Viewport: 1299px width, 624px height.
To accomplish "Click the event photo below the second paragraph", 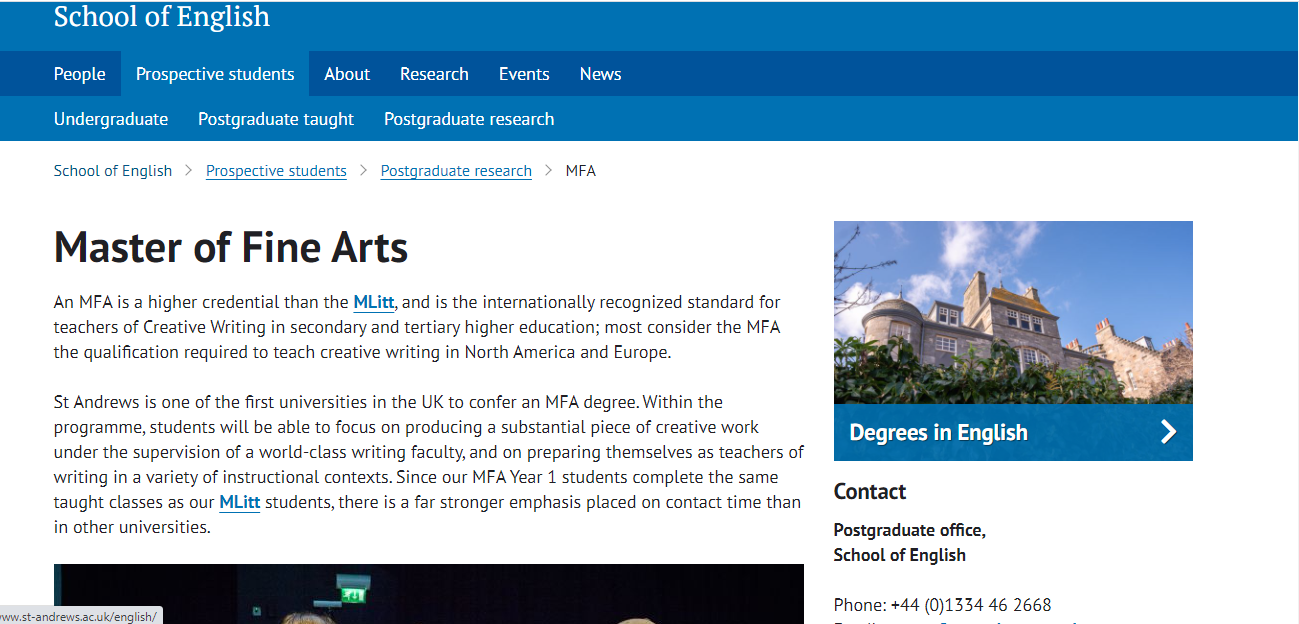I will [x=429, y=594].
